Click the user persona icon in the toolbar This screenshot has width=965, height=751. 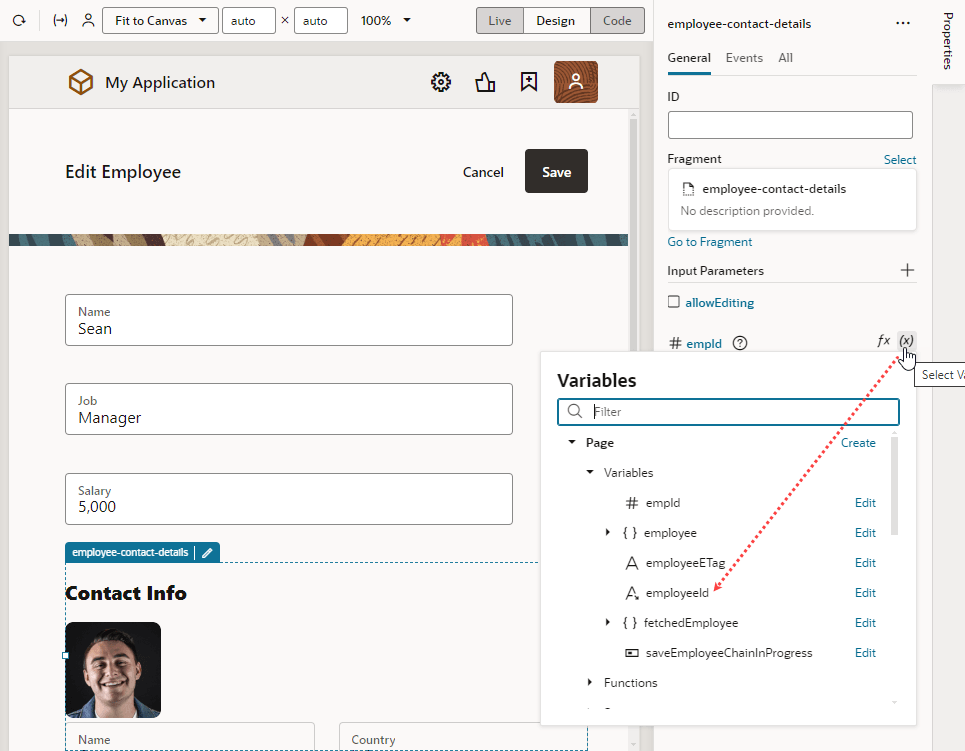pyautogui.click(x=88, y=20)
